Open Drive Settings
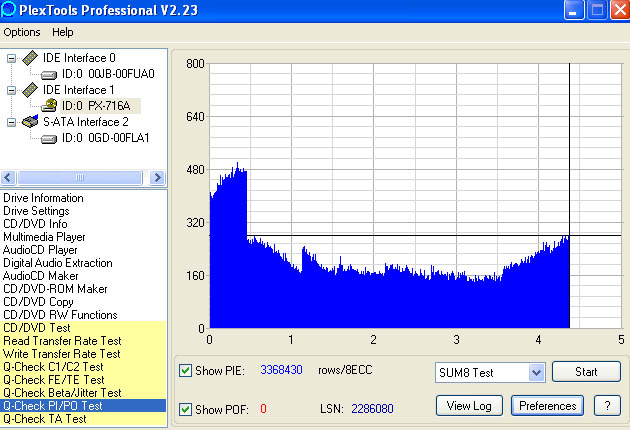The image size is (630, 430). pyautogui.click(x=36, y=211)
